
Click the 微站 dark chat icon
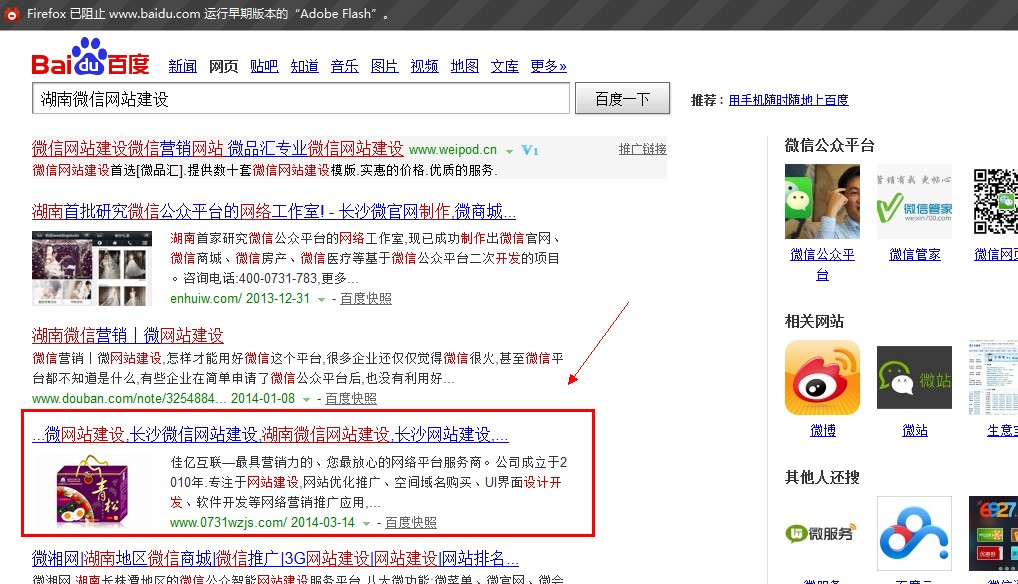point(914,378)
